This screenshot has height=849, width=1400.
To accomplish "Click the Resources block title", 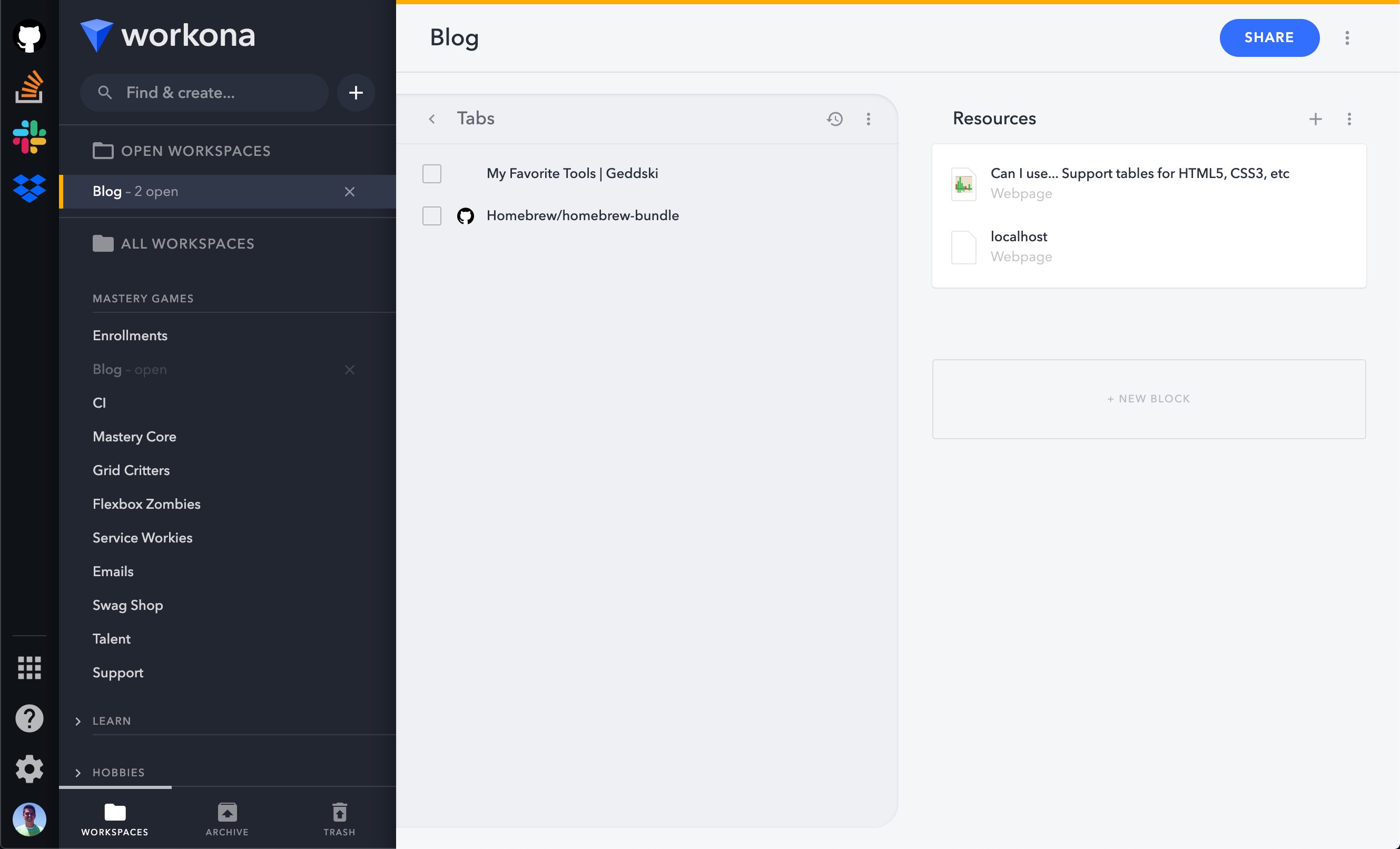I will click(994, 118).
